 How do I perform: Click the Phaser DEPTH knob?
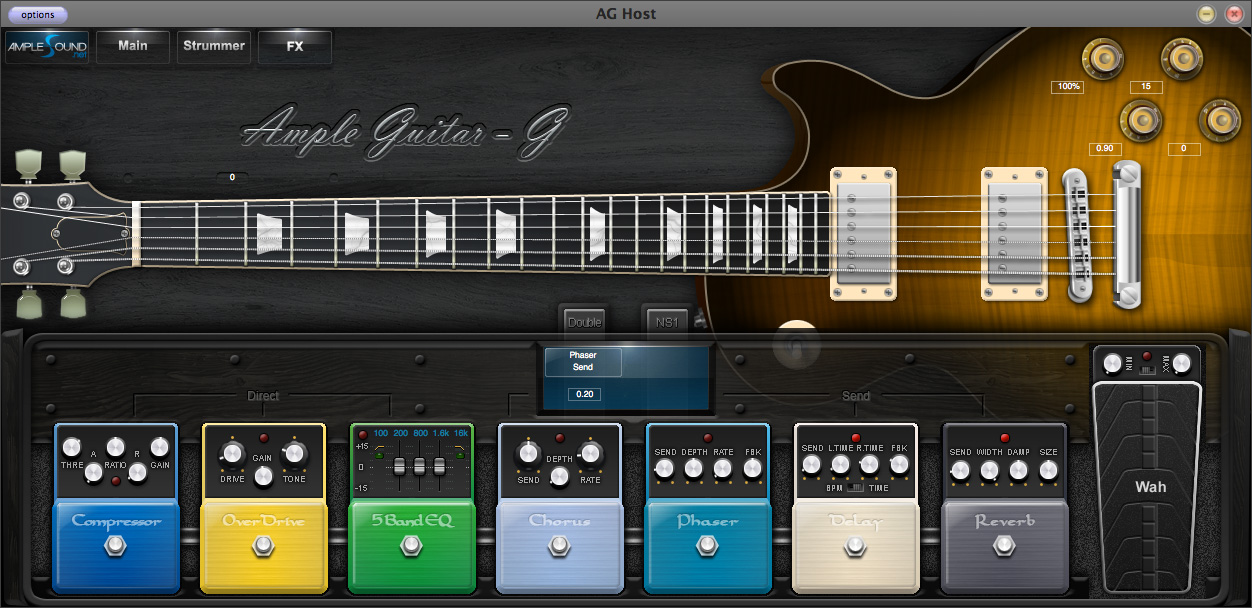point(694,469)
